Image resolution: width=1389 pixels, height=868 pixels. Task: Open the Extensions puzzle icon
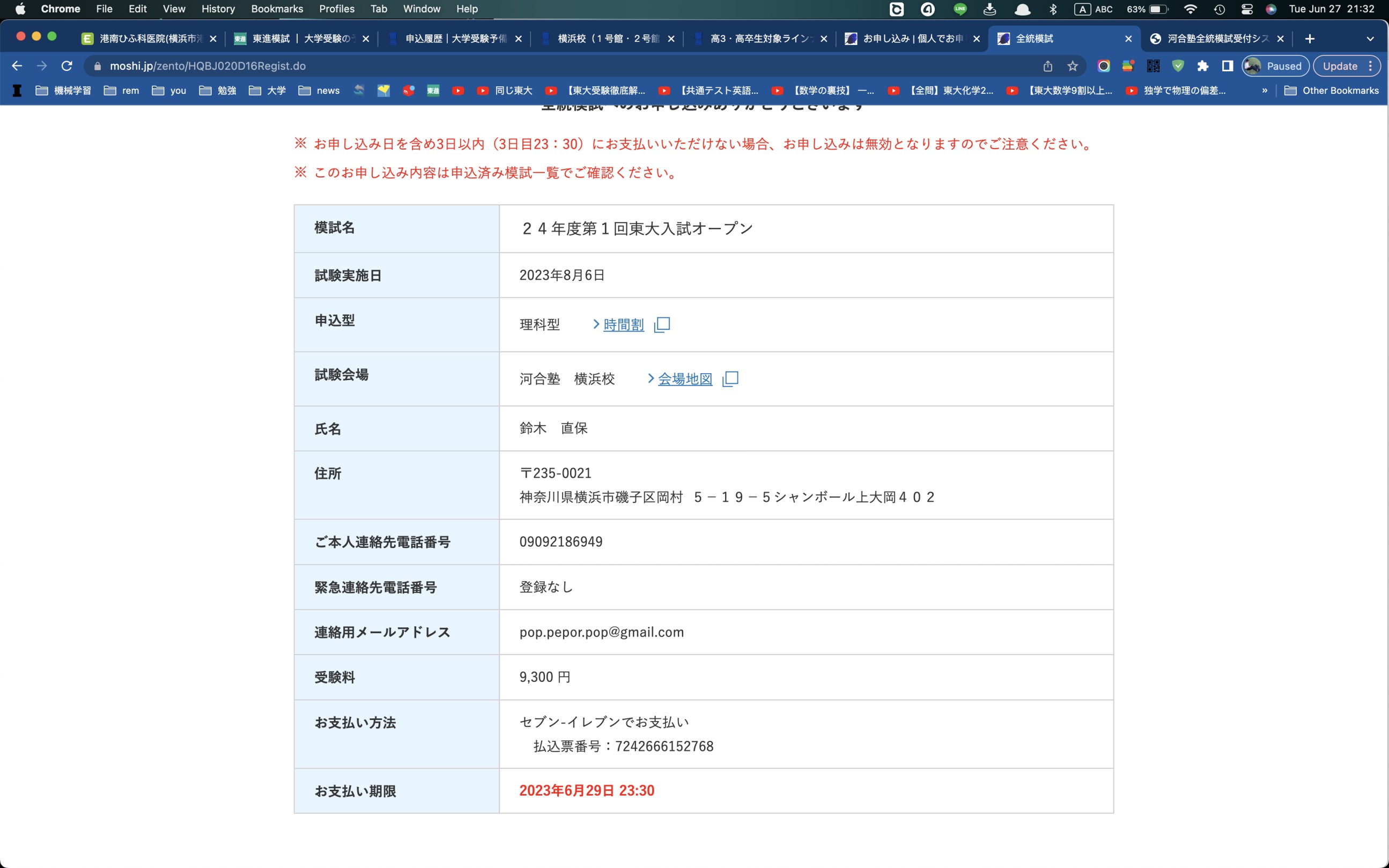click(x=1202, y=66)
